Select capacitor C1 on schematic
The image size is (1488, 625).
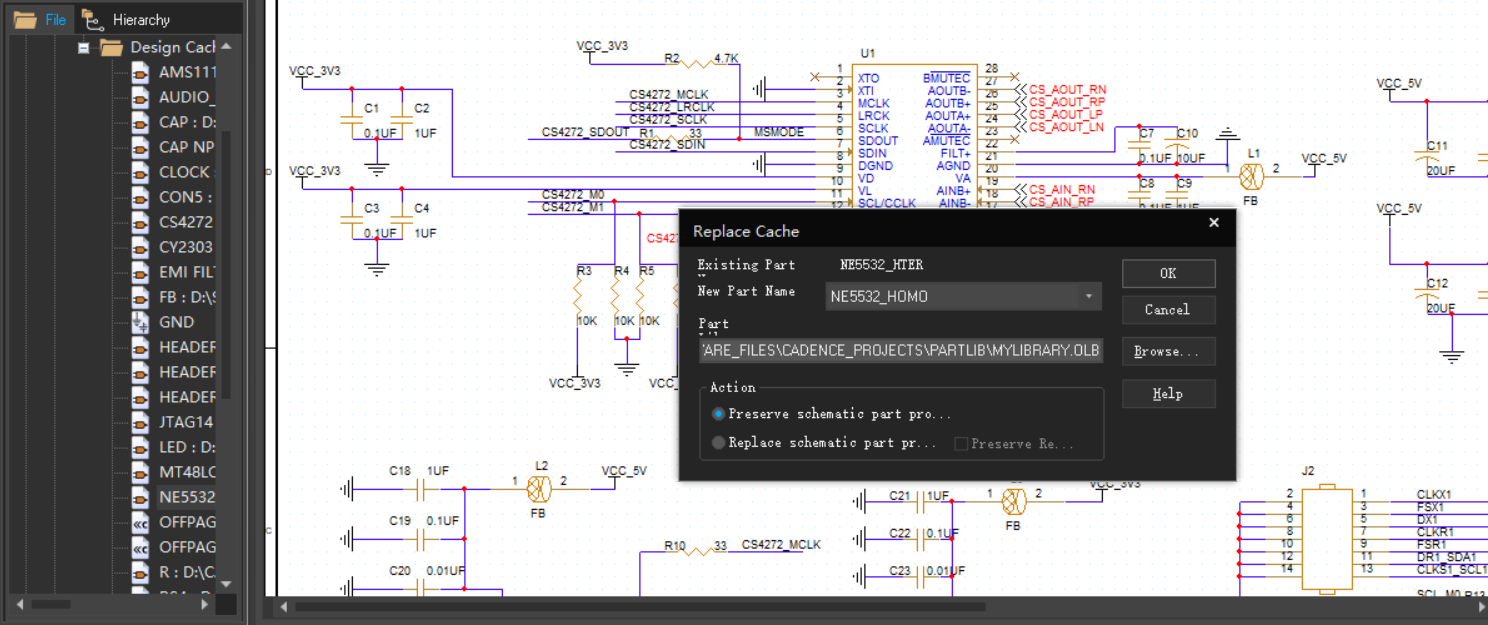(x=352, y=119)
